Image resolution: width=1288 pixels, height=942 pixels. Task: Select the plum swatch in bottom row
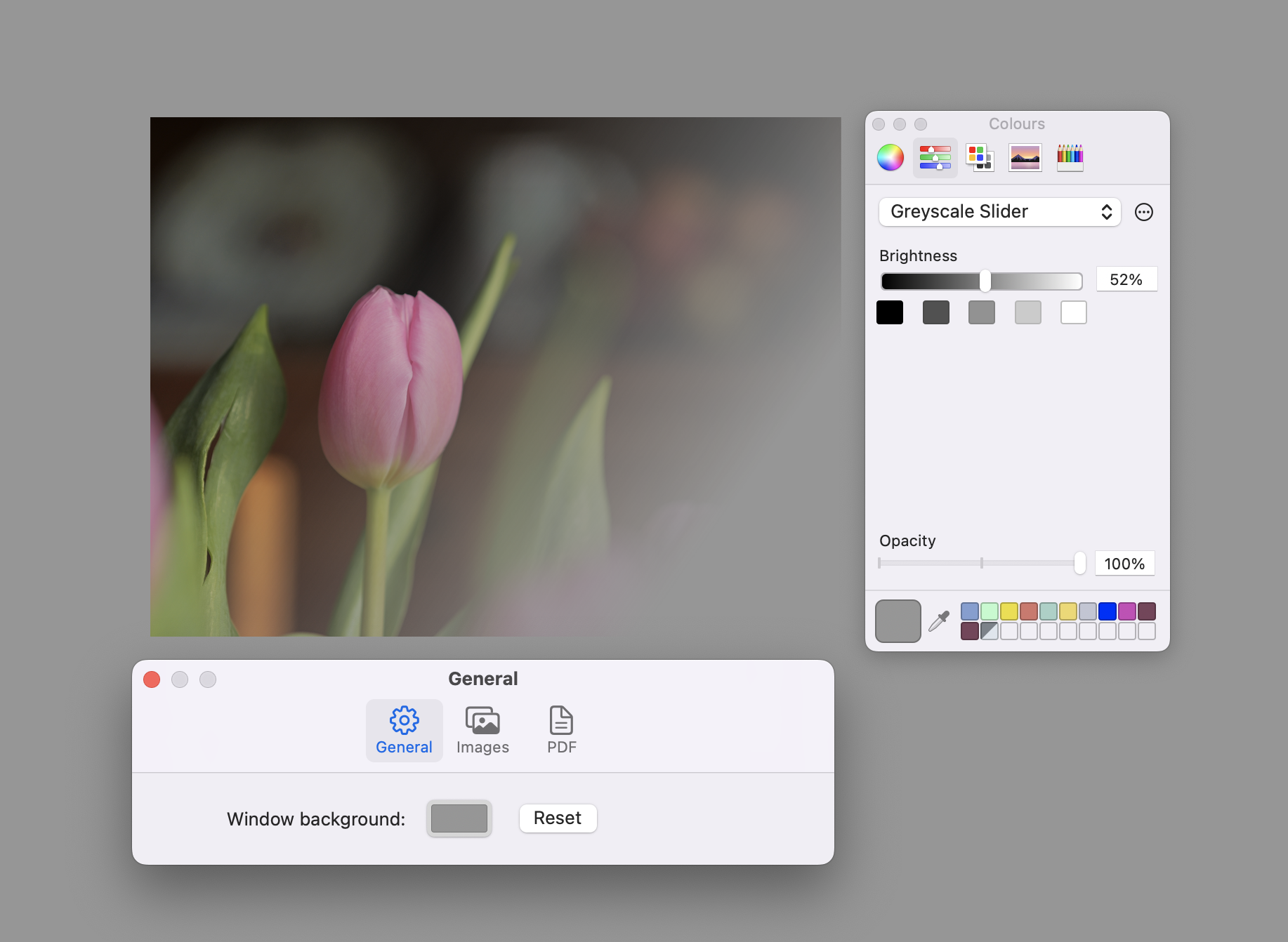click(x=969, y=631)
